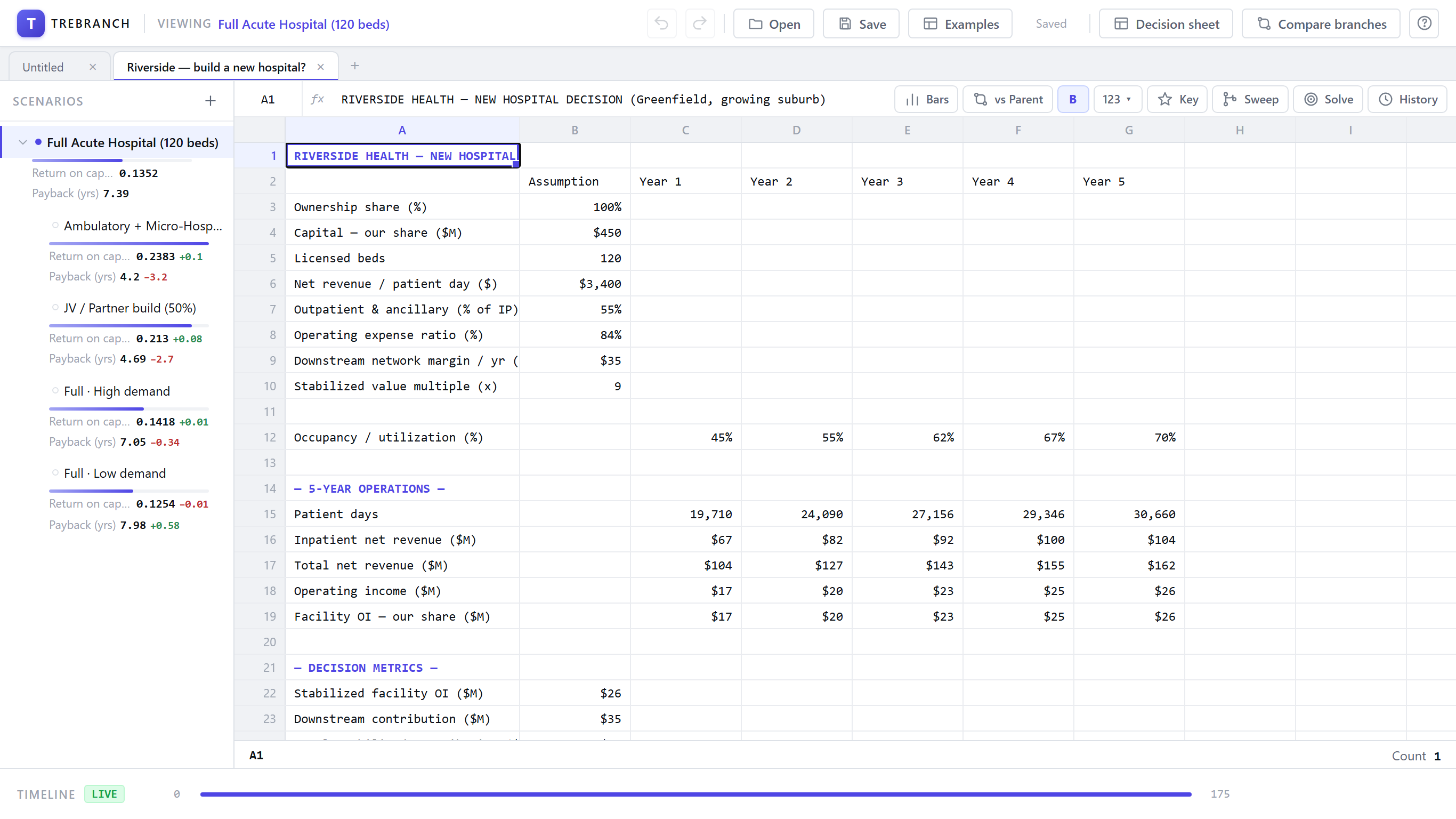Click the formula bar text
Screen dimensions: 1456x819
click(x=583, y=99)
